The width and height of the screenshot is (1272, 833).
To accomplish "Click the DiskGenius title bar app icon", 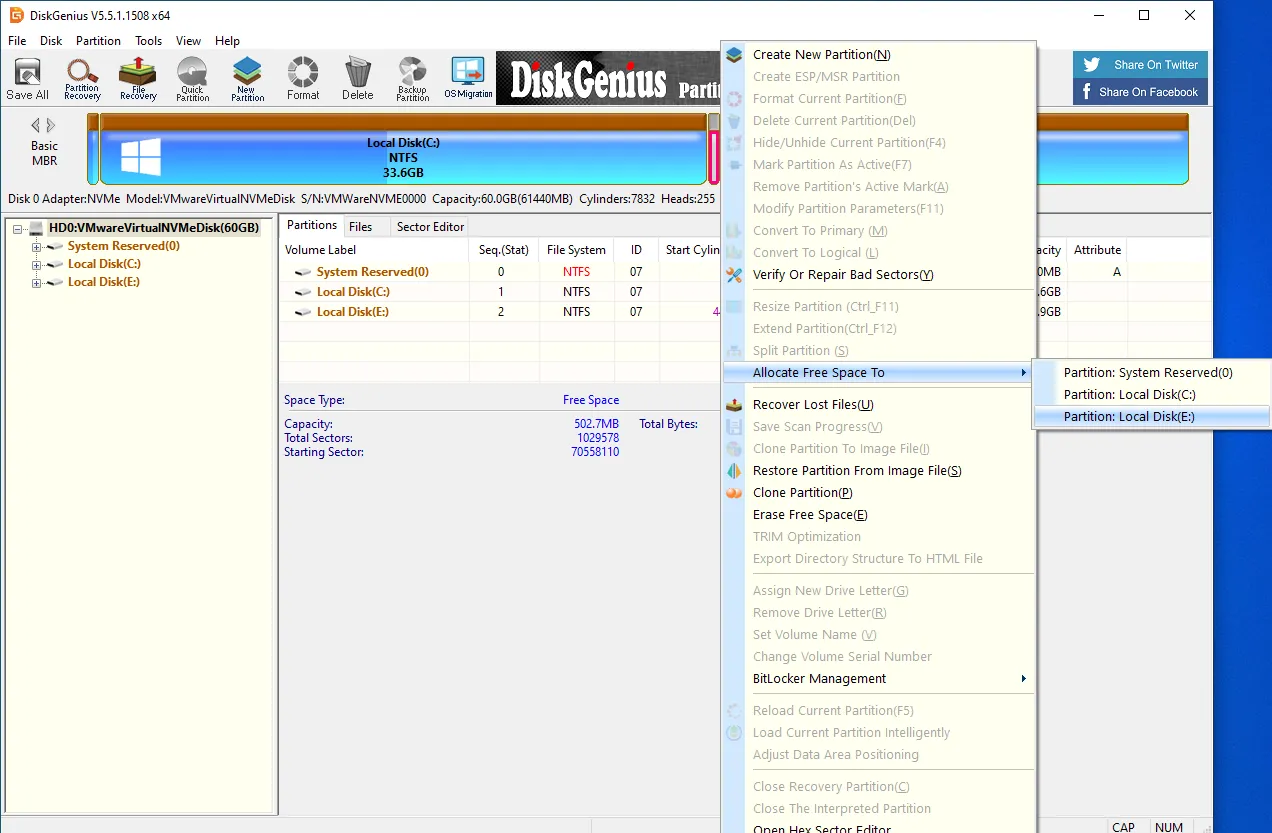I will click(16, 15).
